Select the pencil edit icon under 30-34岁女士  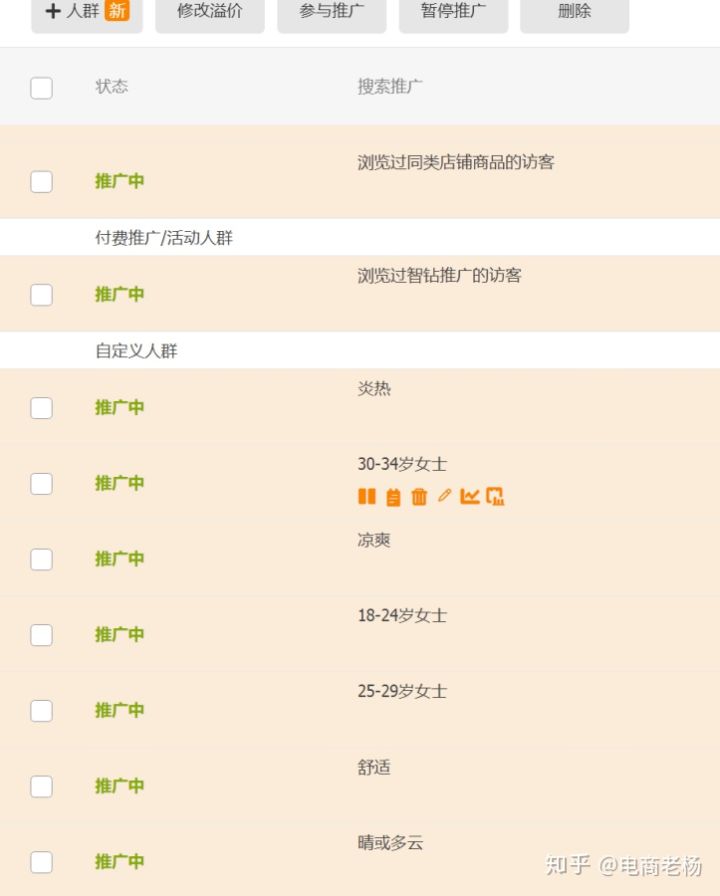click(444, 496)
